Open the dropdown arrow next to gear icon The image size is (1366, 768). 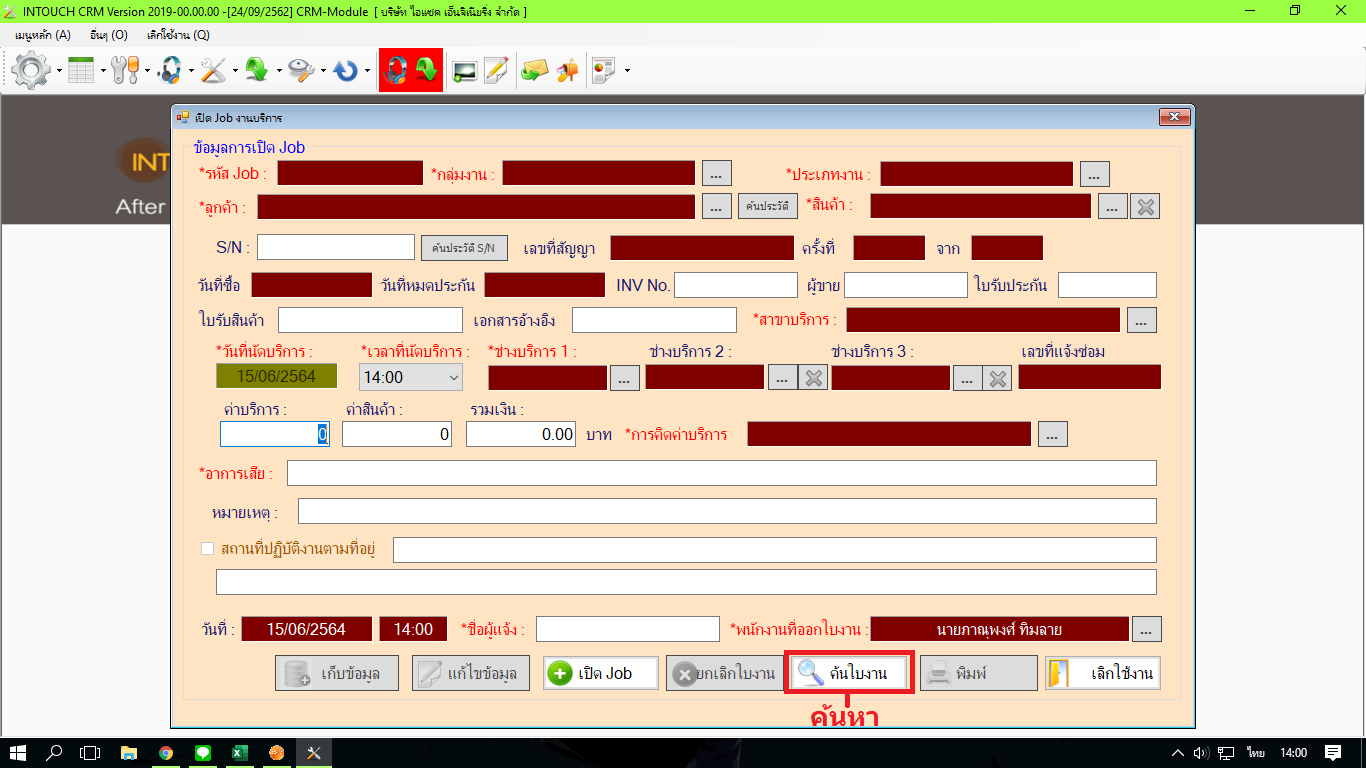pos(59,71)
